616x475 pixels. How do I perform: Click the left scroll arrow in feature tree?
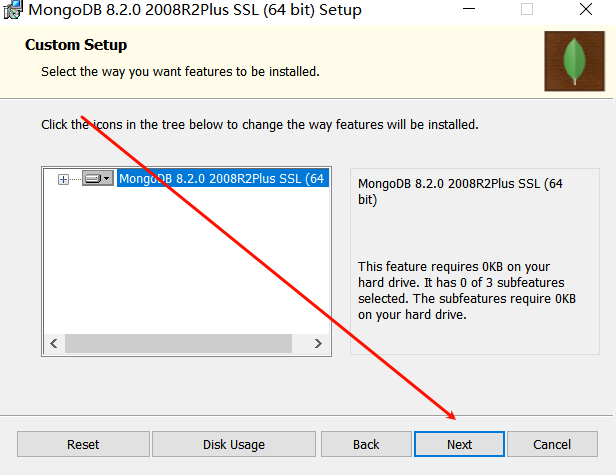point(54,343)
